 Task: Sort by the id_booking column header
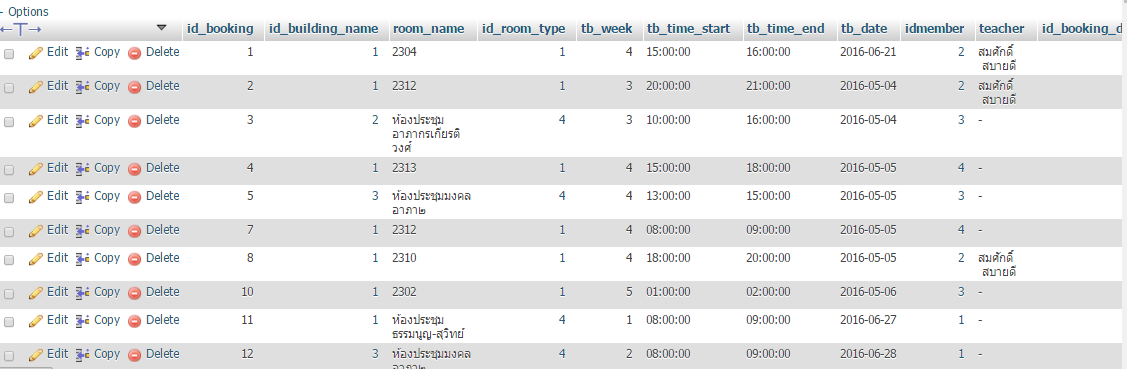[x=220, y=29]
